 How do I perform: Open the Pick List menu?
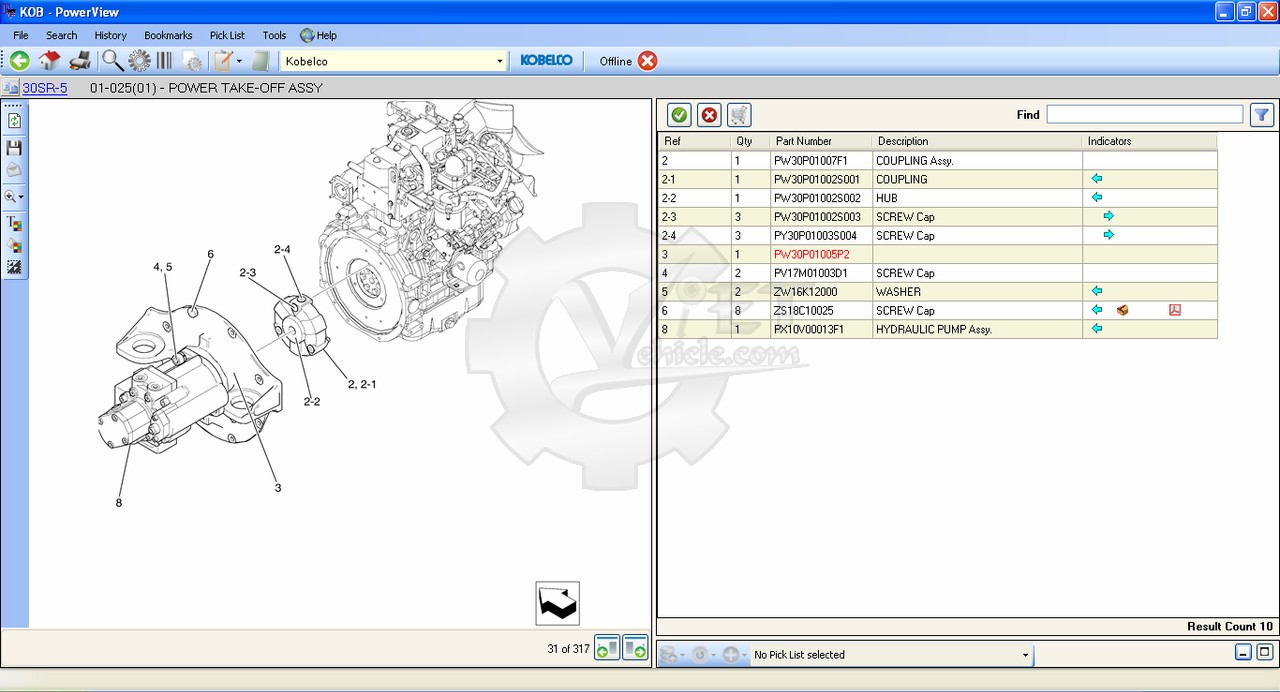click(x=227, y=35)
